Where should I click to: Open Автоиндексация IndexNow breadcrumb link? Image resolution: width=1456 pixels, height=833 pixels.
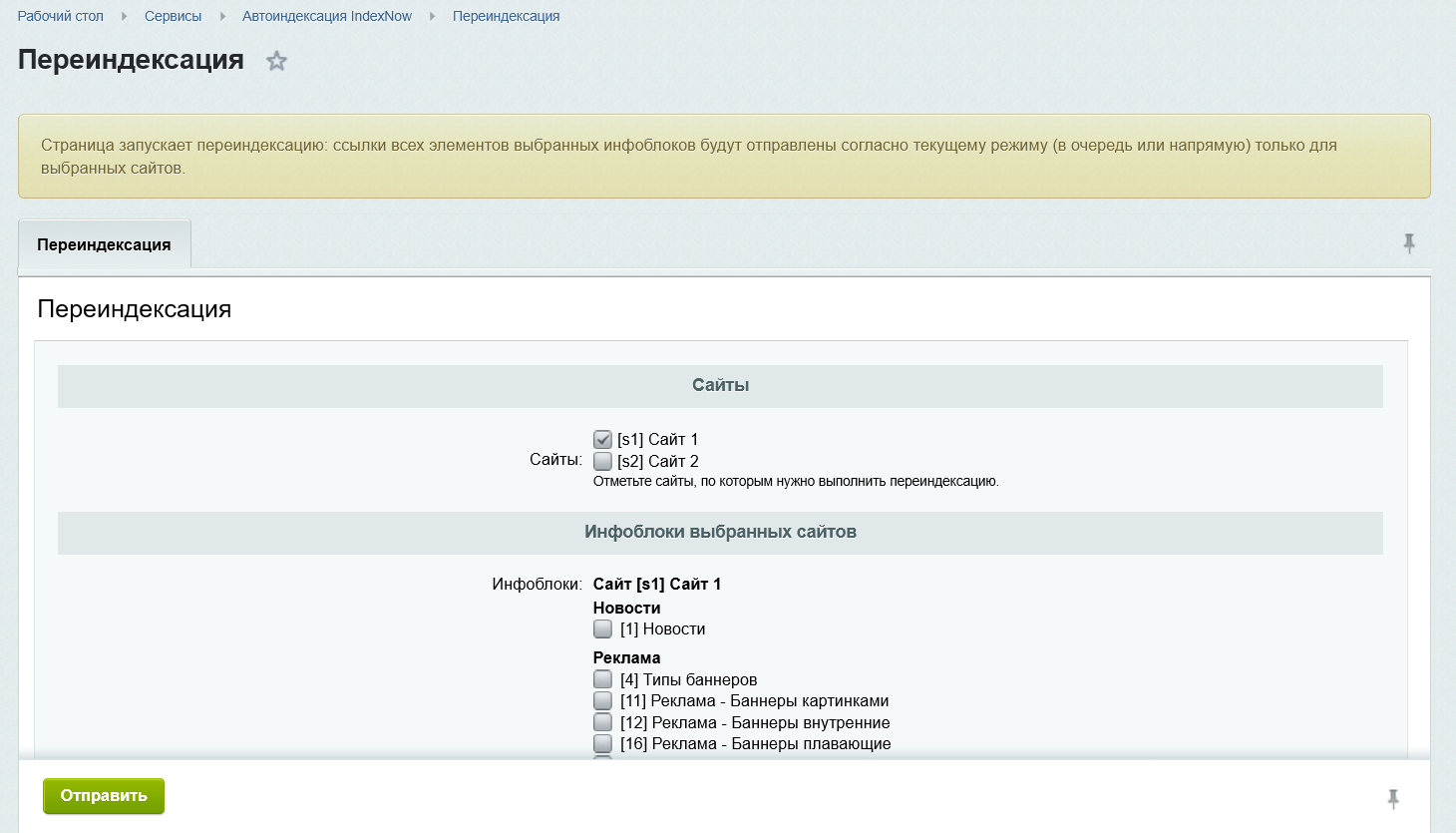(326, 16)
